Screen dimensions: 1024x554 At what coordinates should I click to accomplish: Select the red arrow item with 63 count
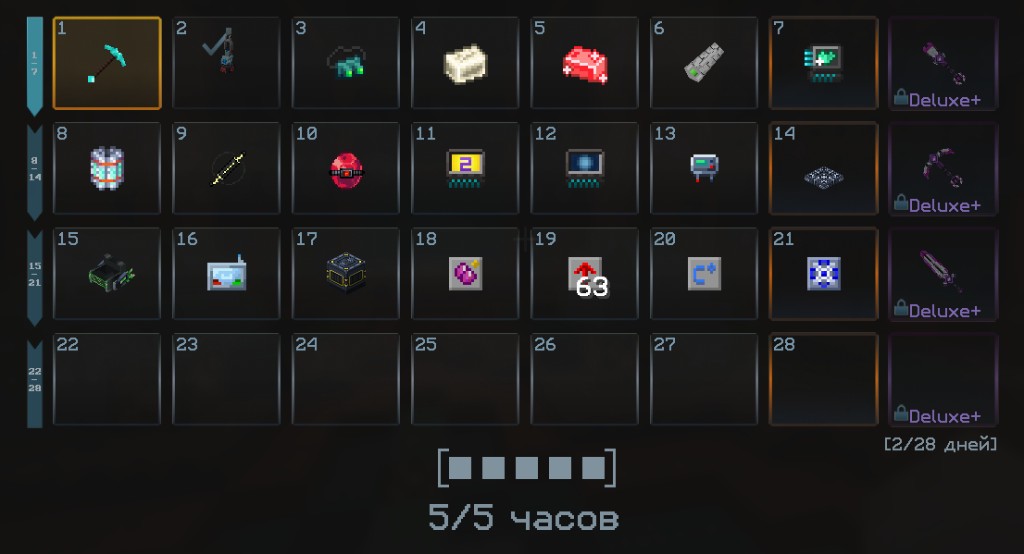[x=584, y=274]
